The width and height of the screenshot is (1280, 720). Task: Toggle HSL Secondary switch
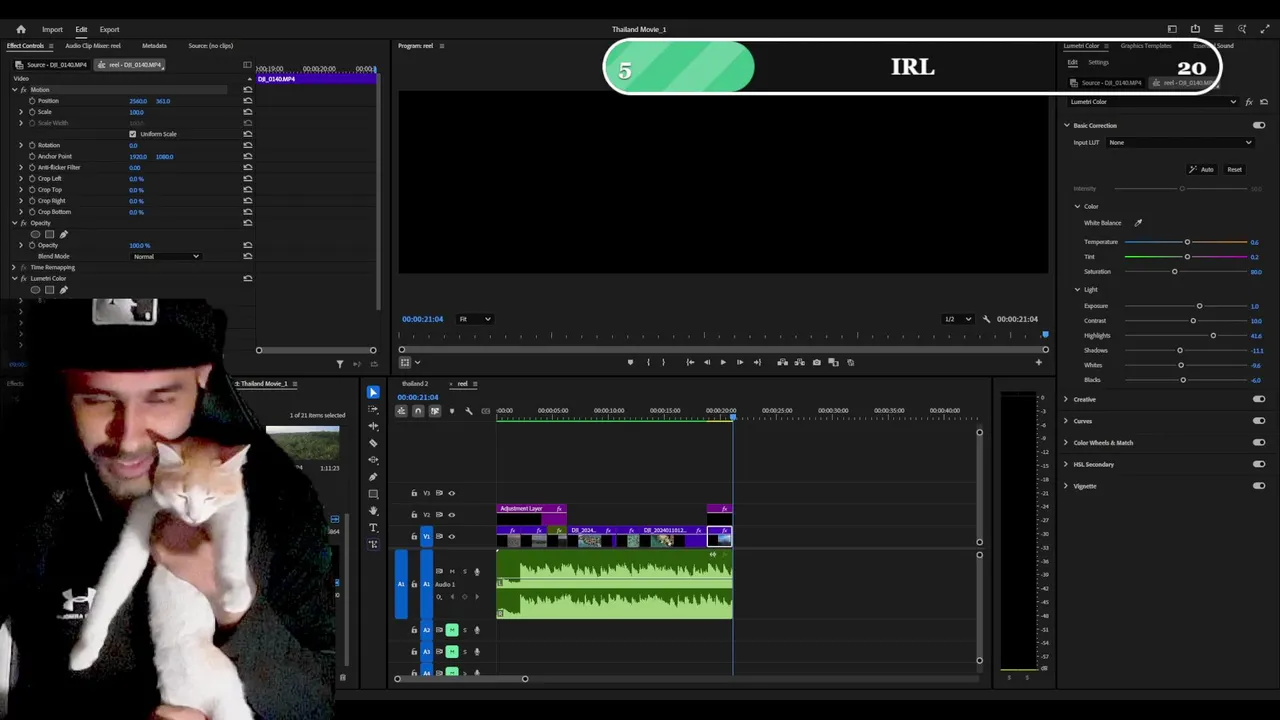coord(1259,464)
